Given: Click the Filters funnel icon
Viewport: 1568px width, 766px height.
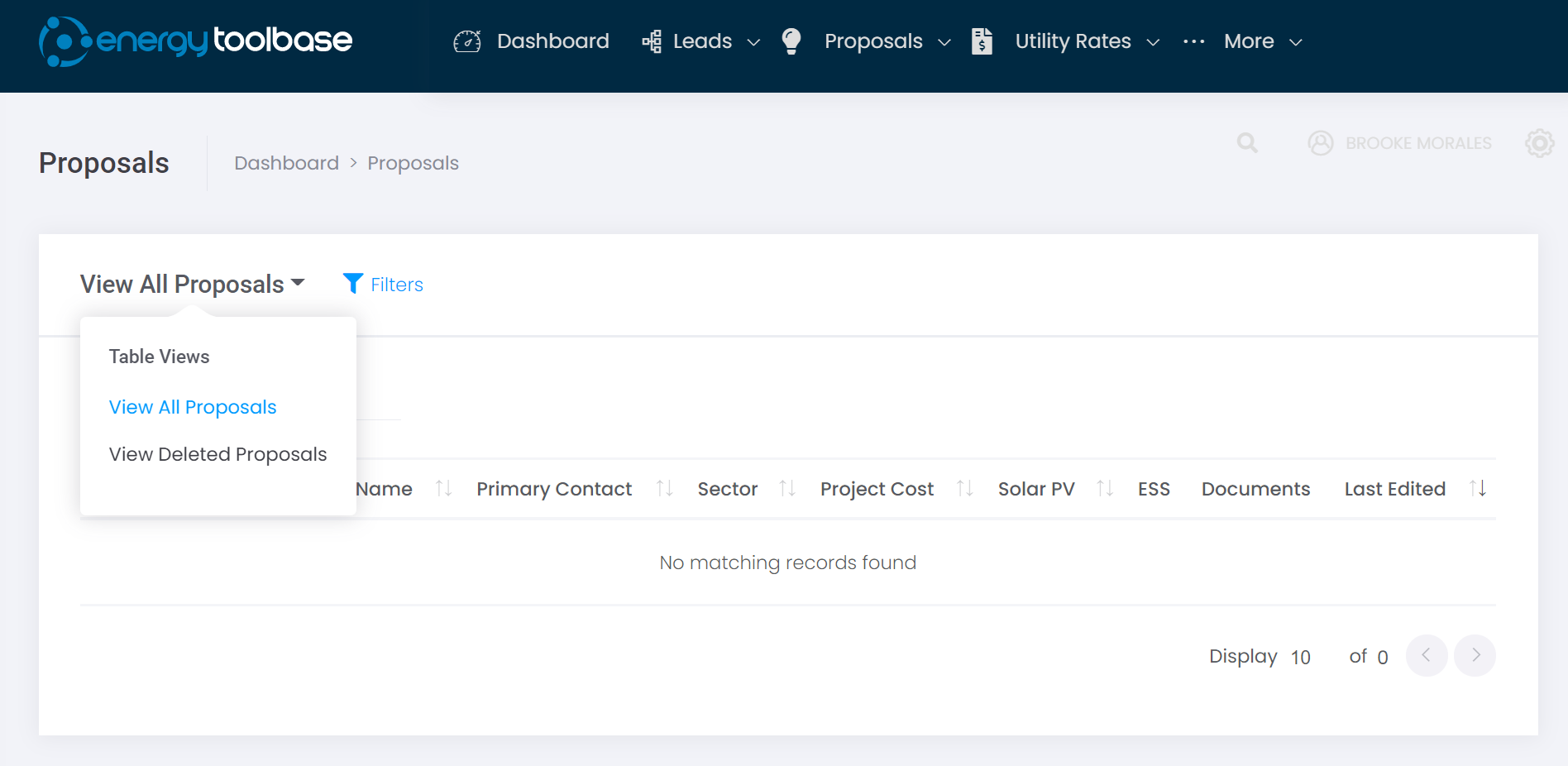Looking at the screenshot, I should (354, 284).
